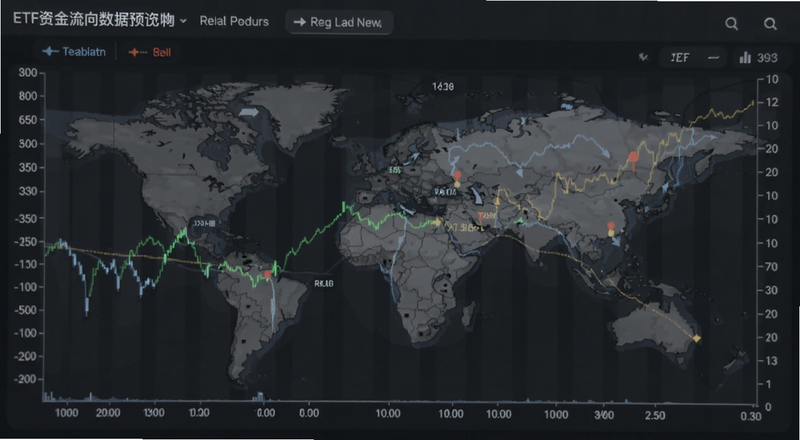The width and height of the screenshot is (800, 440).
Task: Click the red pin over southern China
Action: click(611, 227)
